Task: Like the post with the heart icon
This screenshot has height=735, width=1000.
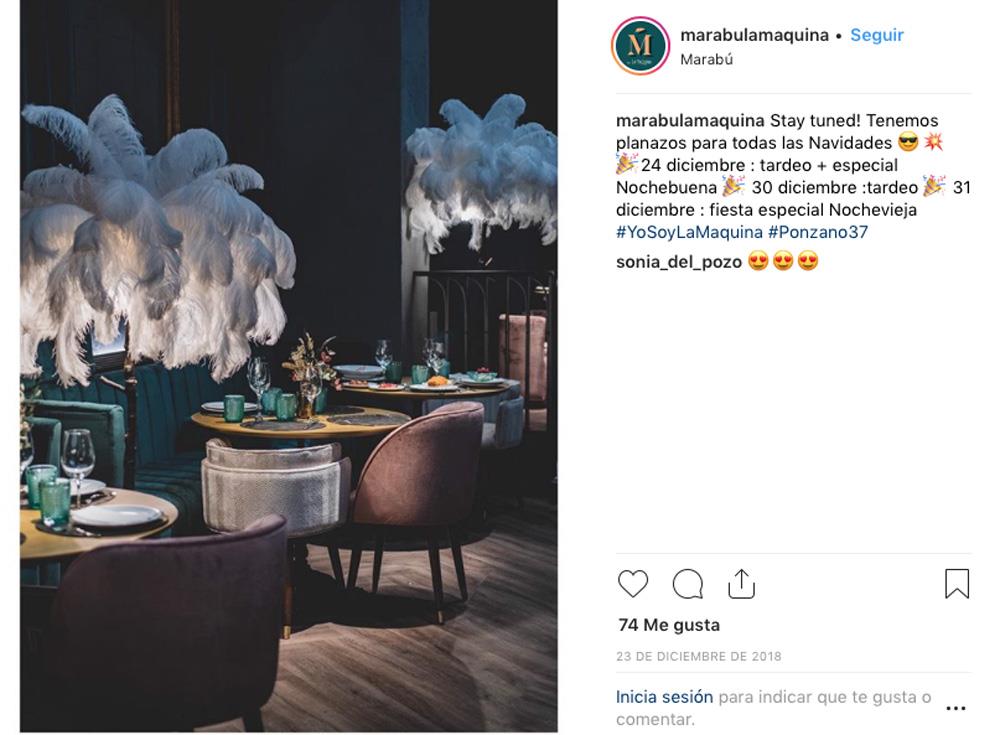Action: click(633, 583)
